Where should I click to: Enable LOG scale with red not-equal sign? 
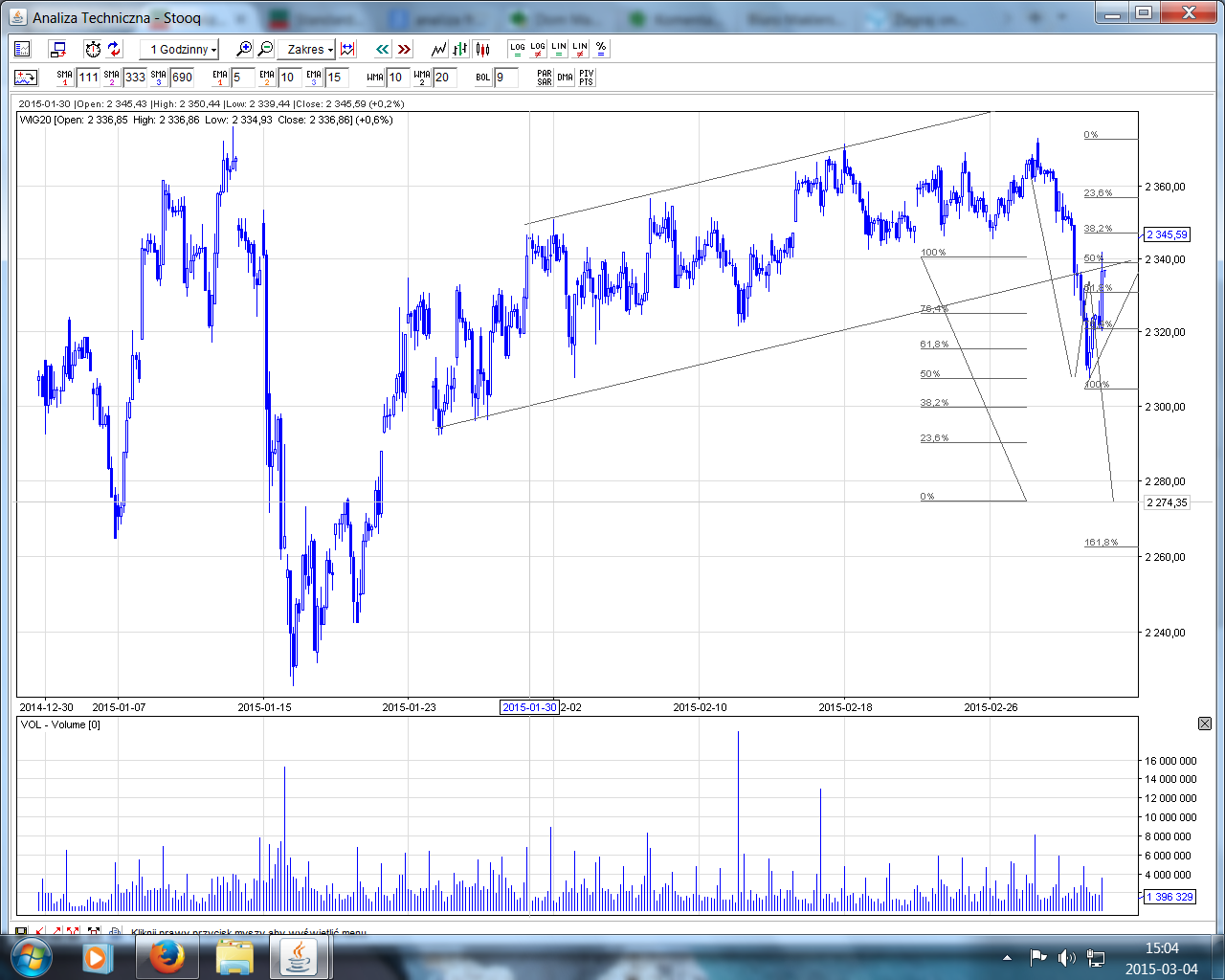[x=538, y=49]
